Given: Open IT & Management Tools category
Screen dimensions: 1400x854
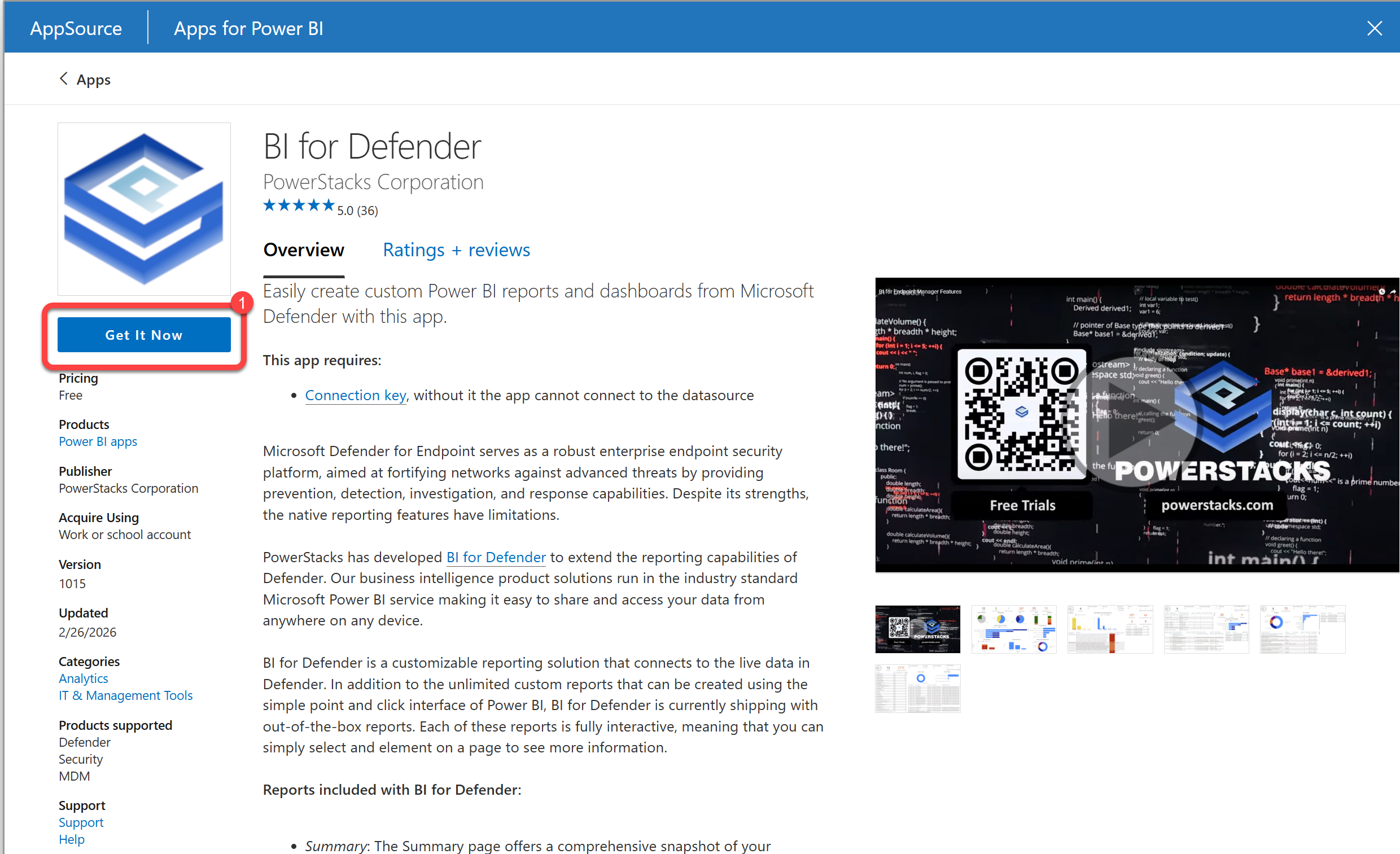Looking at the screenshot, I should click(125, 695).
